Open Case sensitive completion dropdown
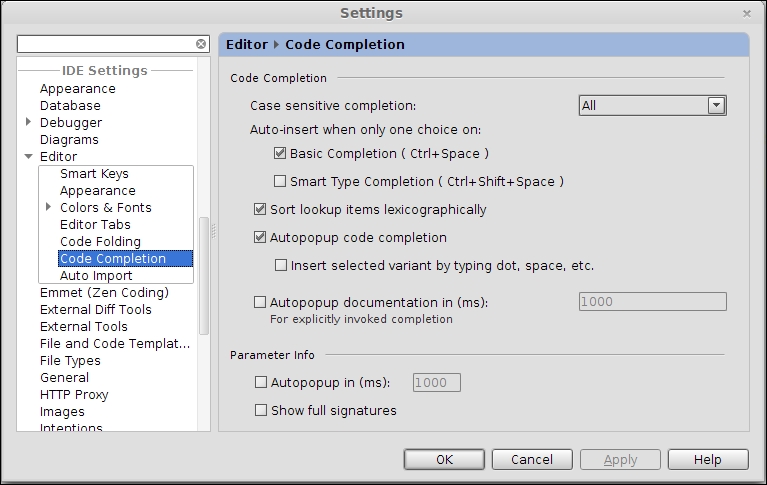The width and height of the screenshot is (767, 485). point(715,106)
